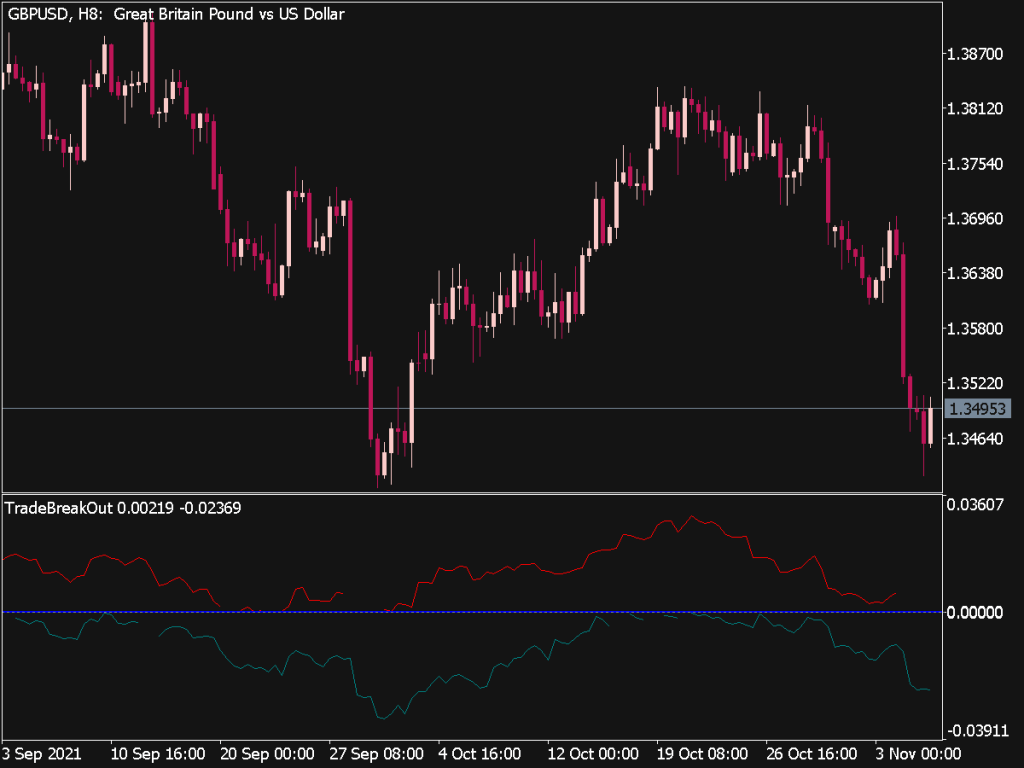Click the 1.36380 price level on axis

tap(974, 273)
